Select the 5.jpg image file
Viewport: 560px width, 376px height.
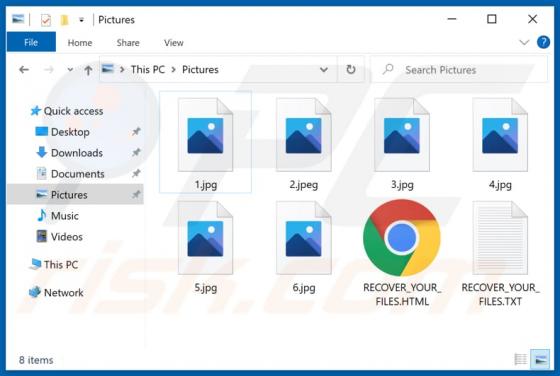[x=205, y=246]
